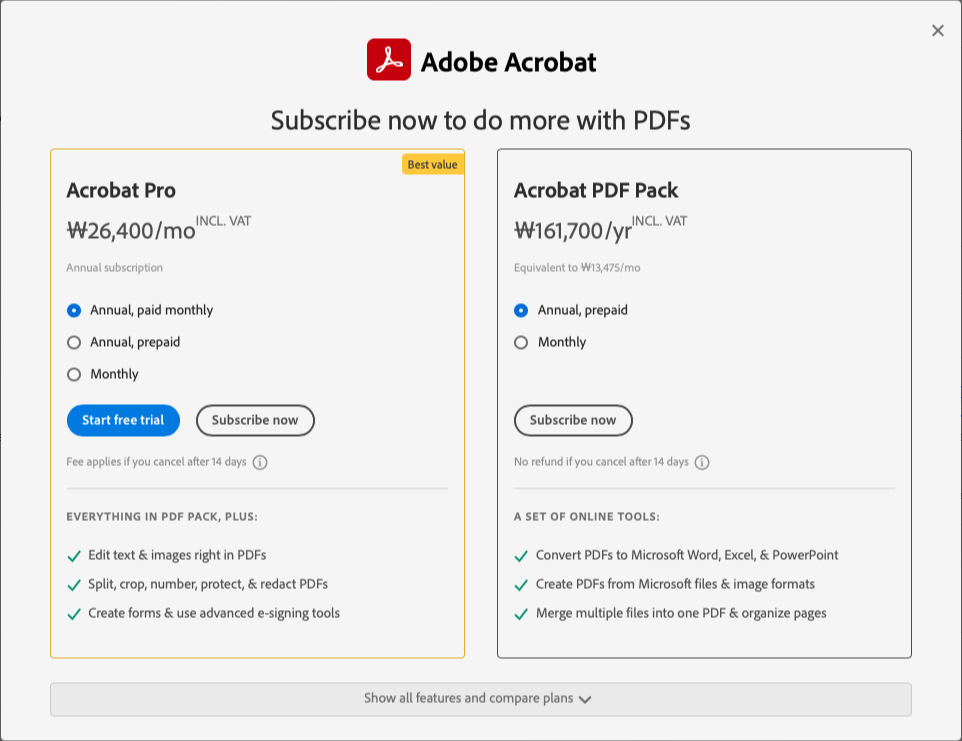This screenshot has height=741, width=962.
Task: Click checkmark next to 'Edit text & images'
Action: tap(74, 556)
